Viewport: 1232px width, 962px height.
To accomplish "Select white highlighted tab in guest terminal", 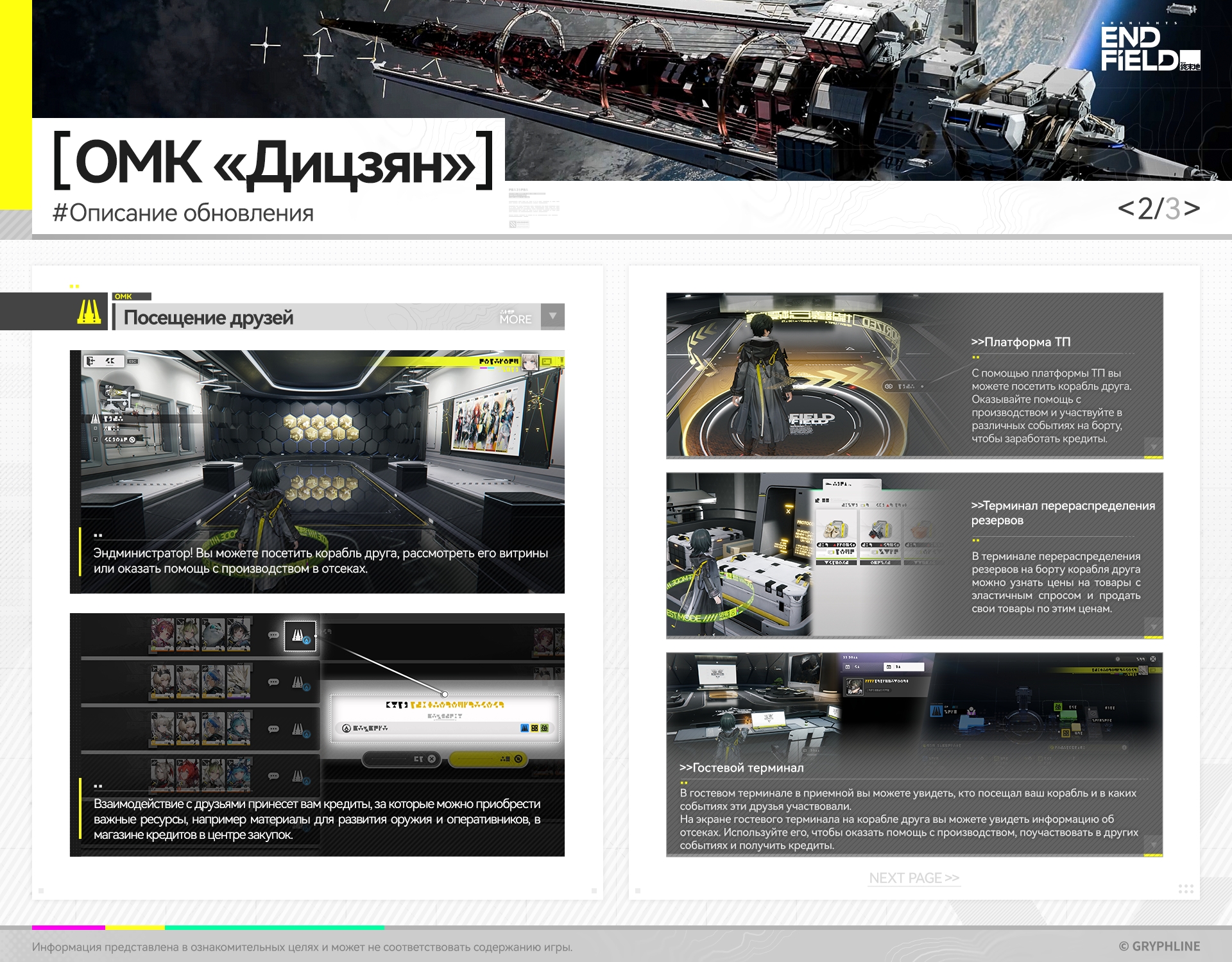I will (903, 667).
